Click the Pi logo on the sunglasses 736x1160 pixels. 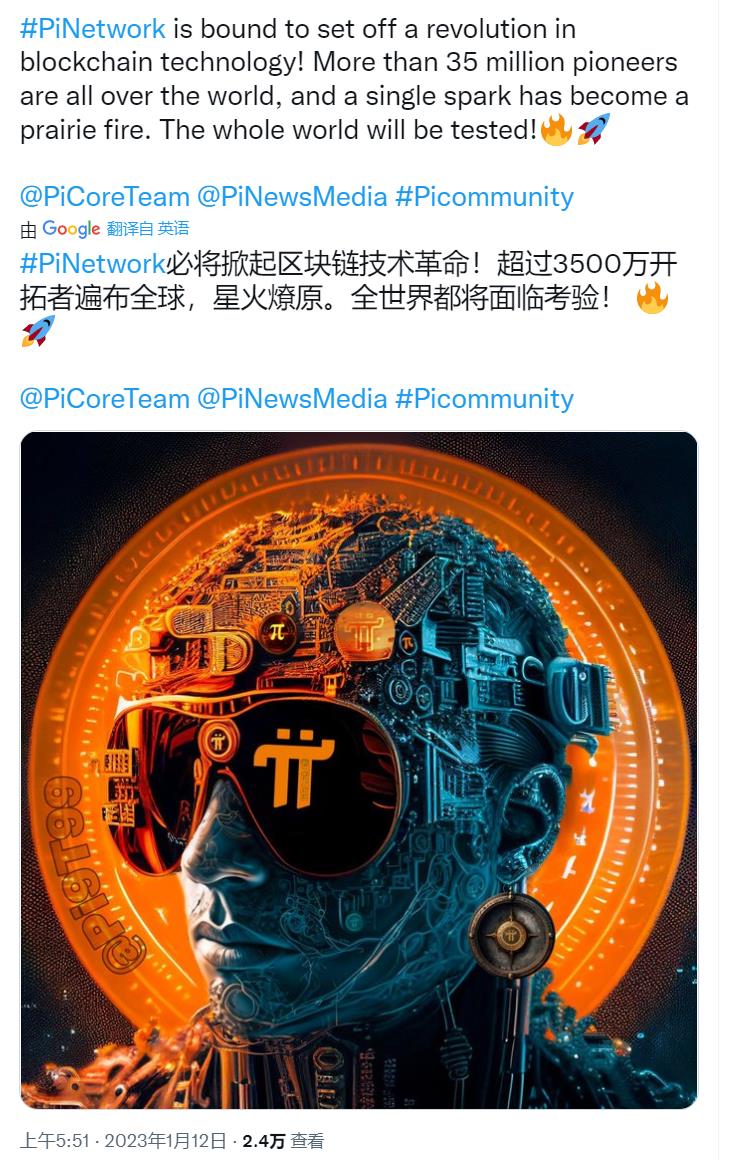294,766
